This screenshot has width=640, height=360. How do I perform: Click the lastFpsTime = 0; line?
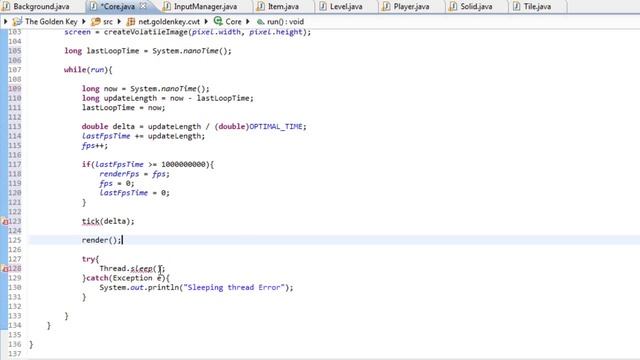[134, 193]
